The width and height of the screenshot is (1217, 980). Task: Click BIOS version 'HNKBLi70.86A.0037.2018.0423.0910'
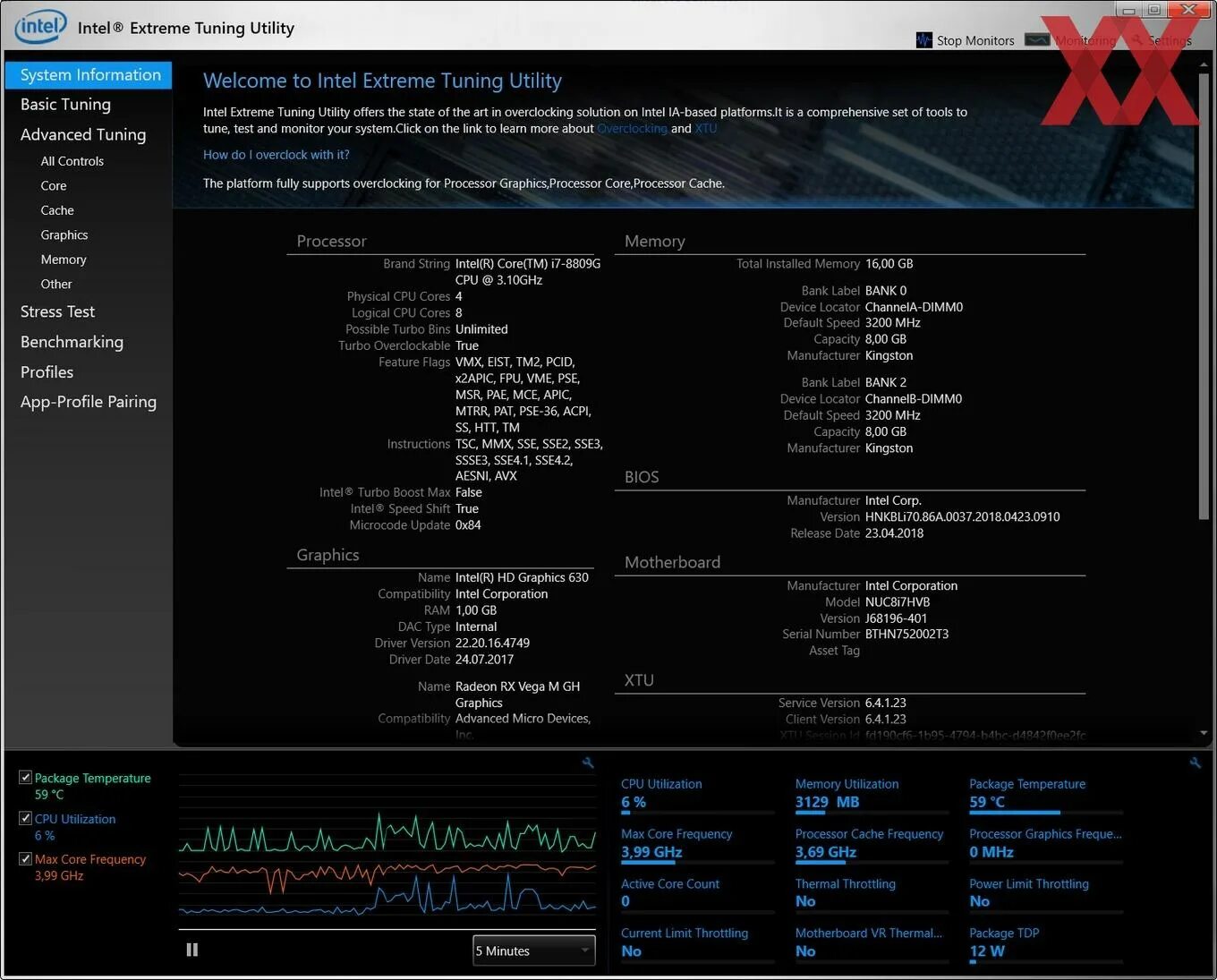962,517
